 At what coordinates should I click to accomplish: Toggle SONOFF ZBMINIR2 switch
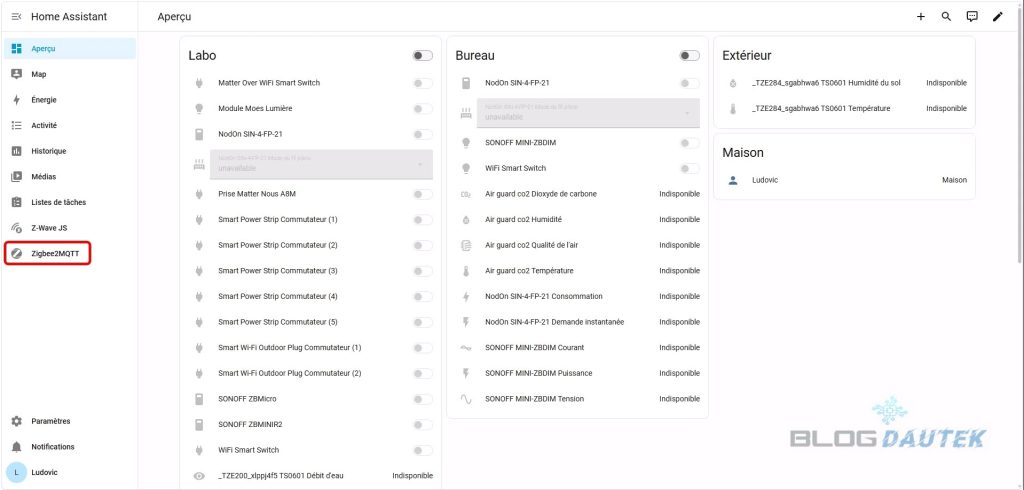[x=423, y=425]
